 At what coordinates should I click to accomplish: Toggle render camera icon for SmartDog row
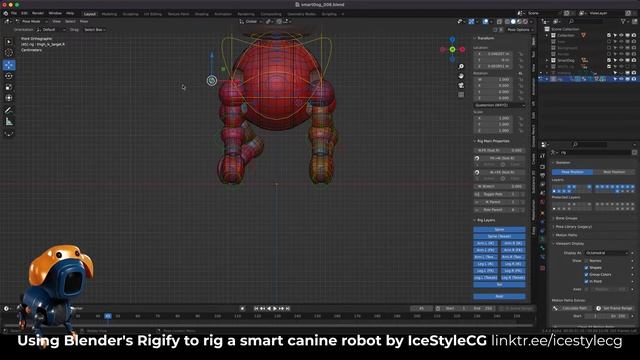(633, 60)
